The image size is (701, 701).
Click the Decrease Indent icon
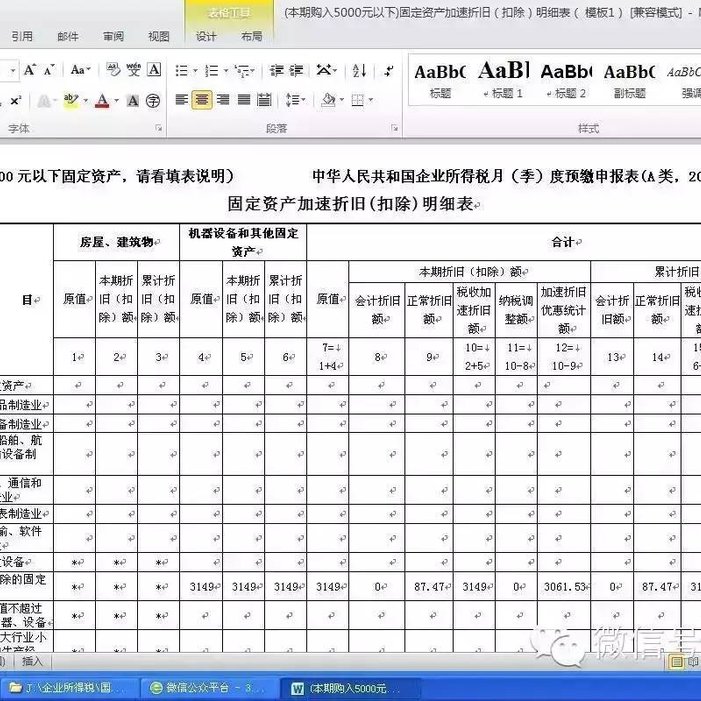[277, 71]
